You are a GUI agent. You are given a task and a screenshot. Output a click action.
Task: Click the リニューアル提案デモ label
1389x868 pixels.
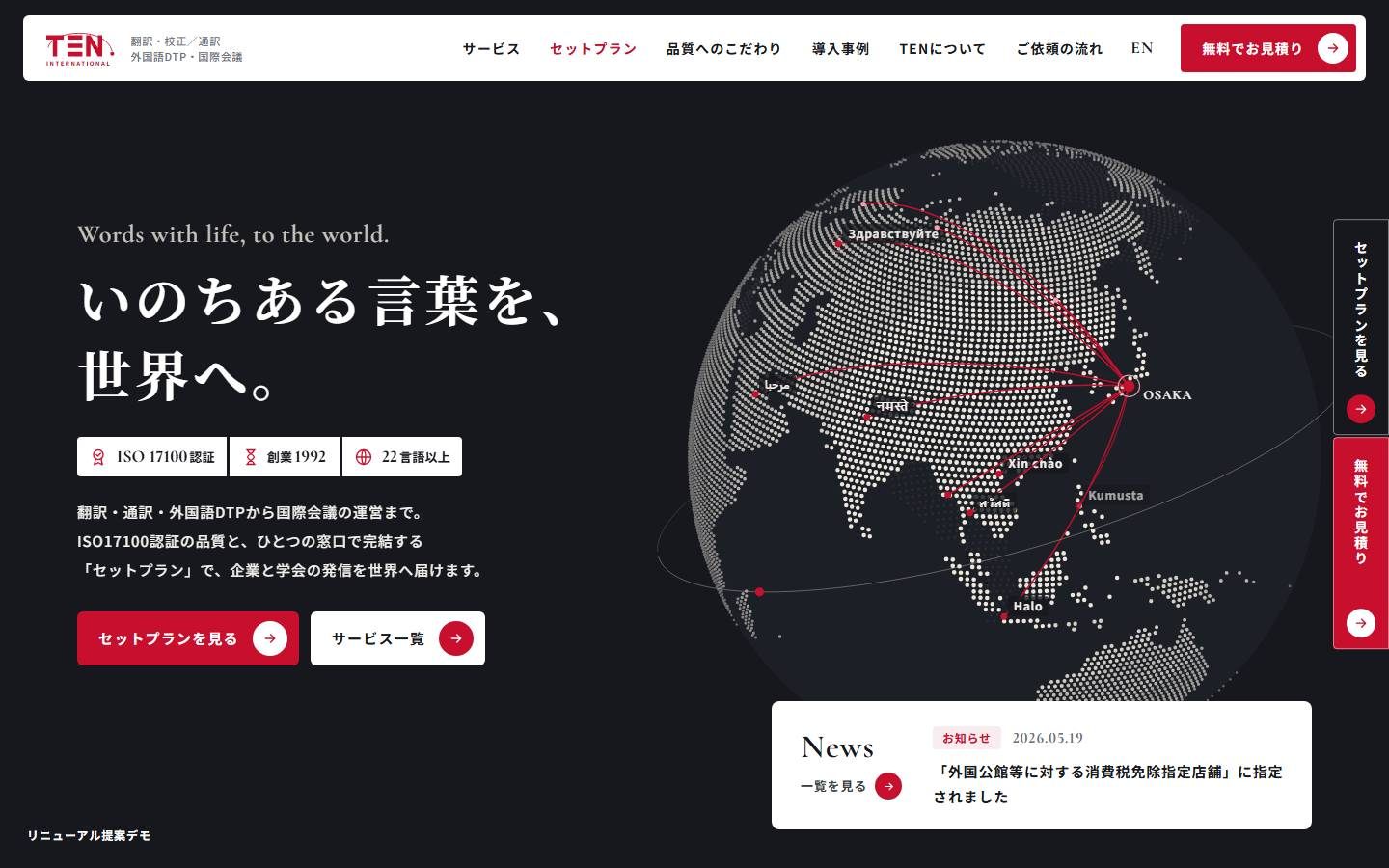tap(89, 835)
